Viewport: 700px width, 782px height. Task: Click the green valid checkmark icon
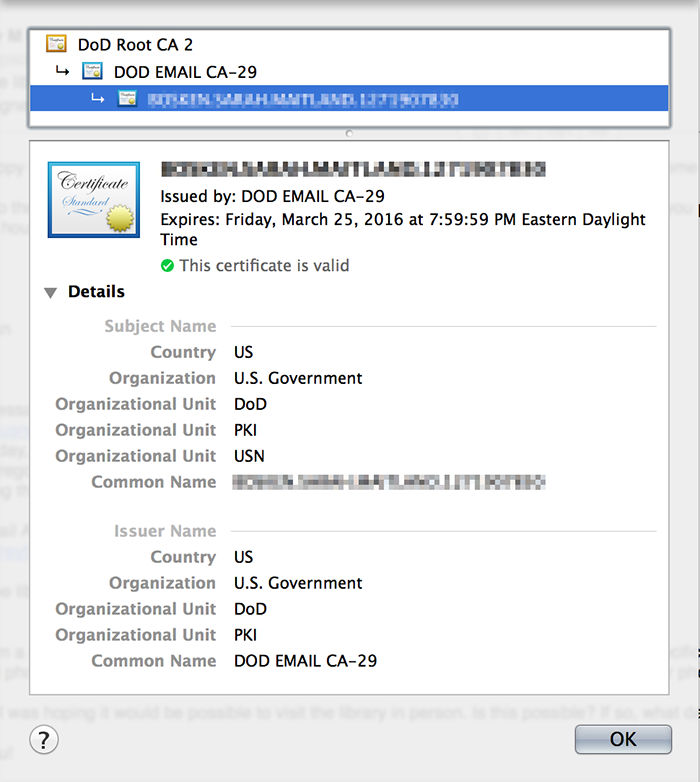pyautogui.click(x=168, y=266)
